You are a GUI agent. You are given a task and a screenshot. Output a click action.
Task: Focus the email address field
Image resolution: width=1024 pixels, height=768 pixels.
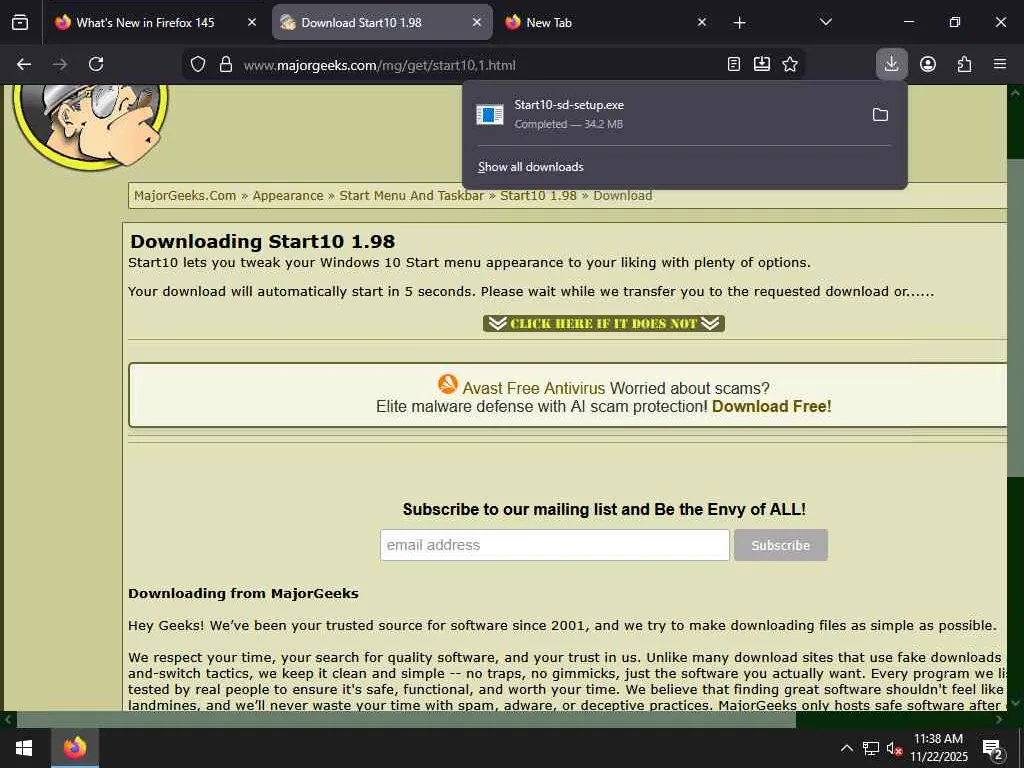click(x=554, y=545)
